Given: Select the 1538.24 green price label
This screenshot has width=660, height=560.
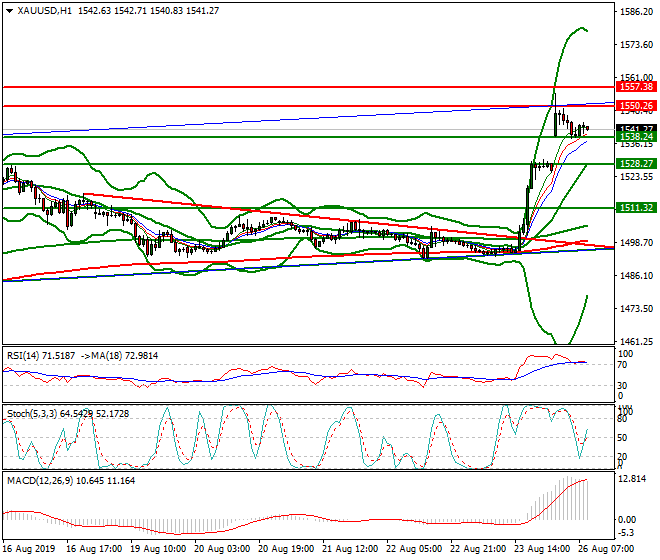Looking at the screenshot, I should click(636, 137).
